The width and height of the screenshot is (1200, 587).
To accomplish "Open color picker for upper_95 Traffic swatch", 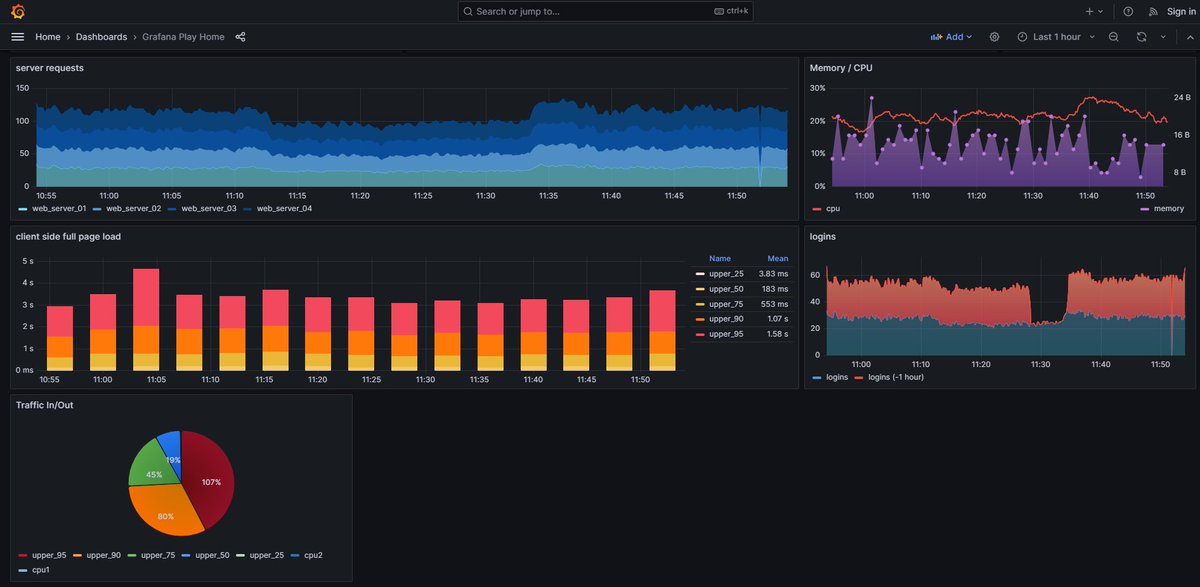I will (x=23, y=554).
